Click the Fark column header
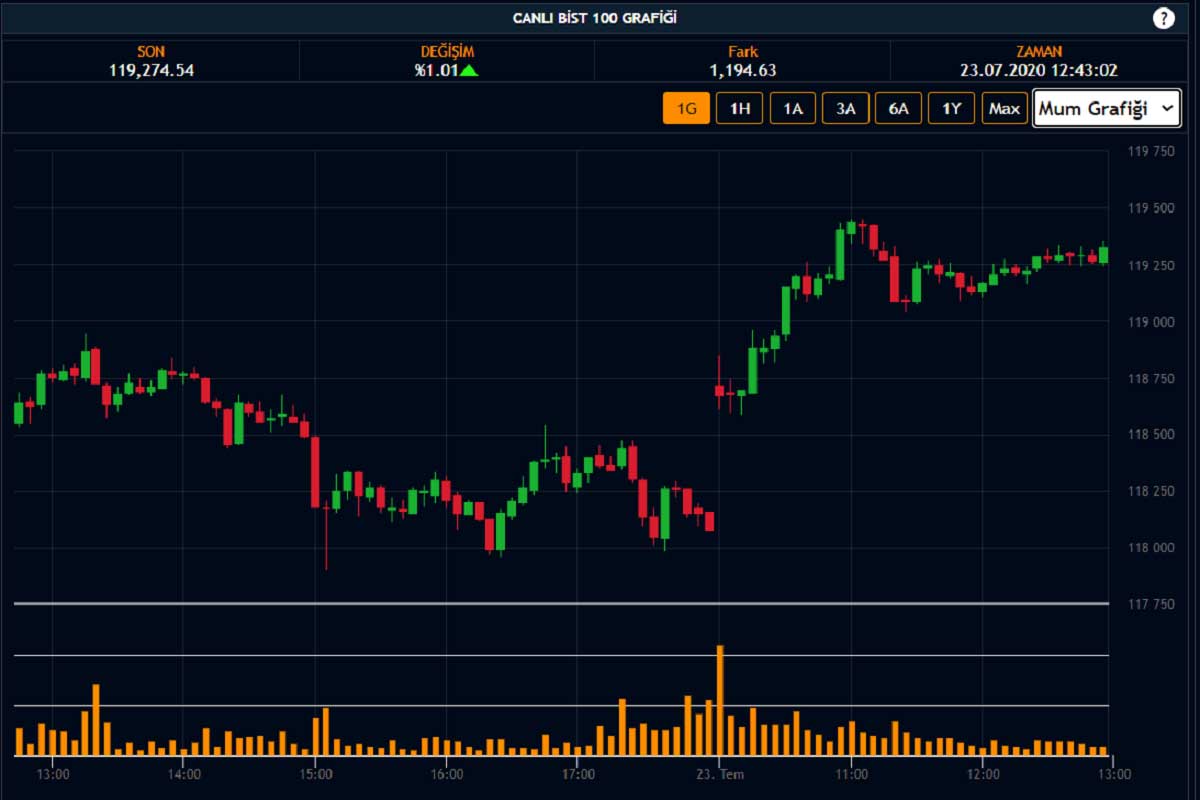The image size is (1200, 800). point(743,51)
